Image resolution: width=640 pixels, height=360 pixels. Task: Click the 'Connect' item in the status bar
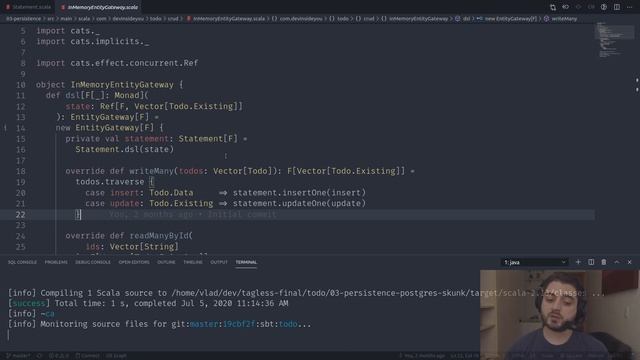click(x=87, y=356)
